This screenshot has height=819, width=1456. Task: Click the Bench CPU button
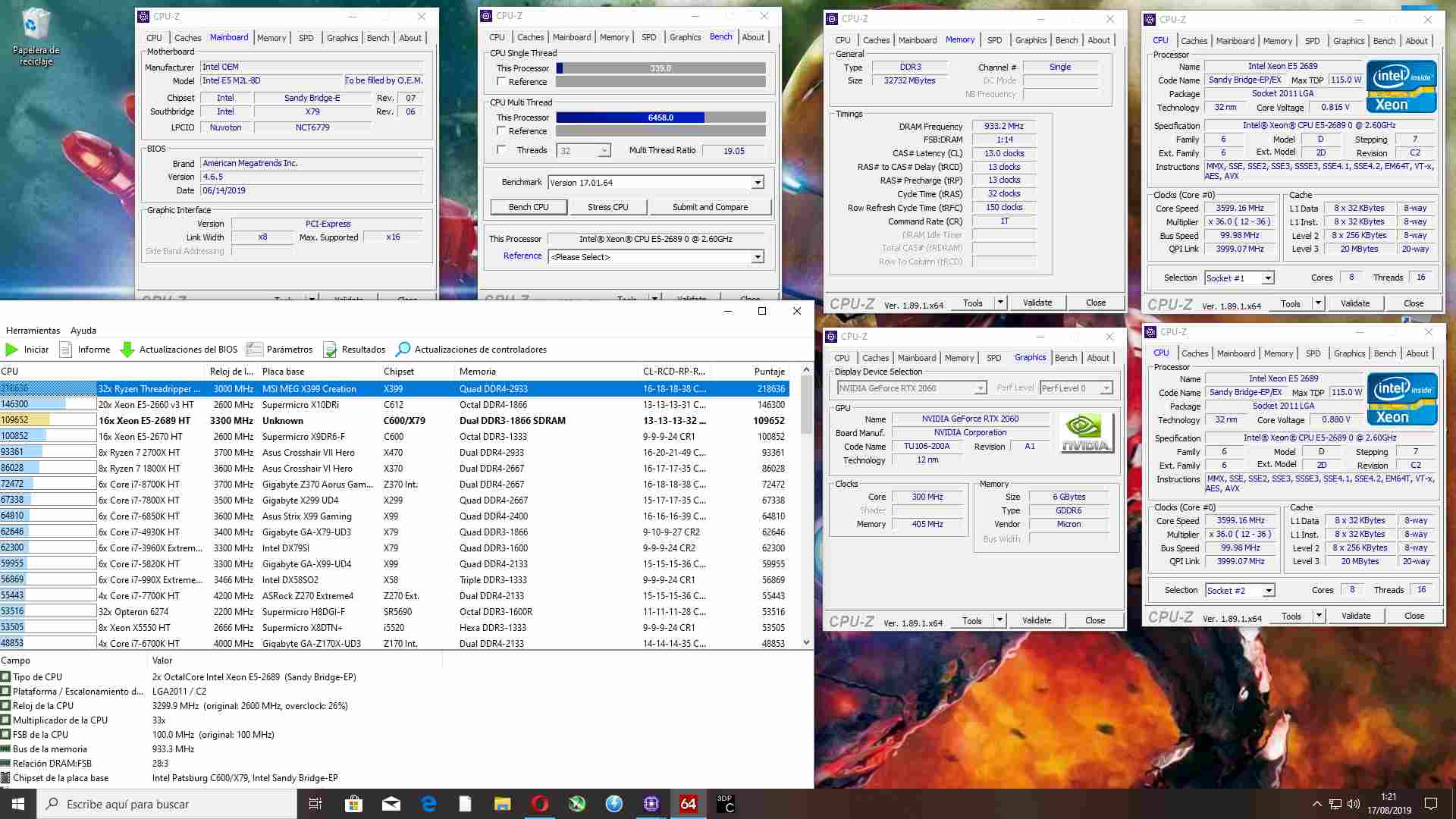pyautogui.click(x=529, y=207)
